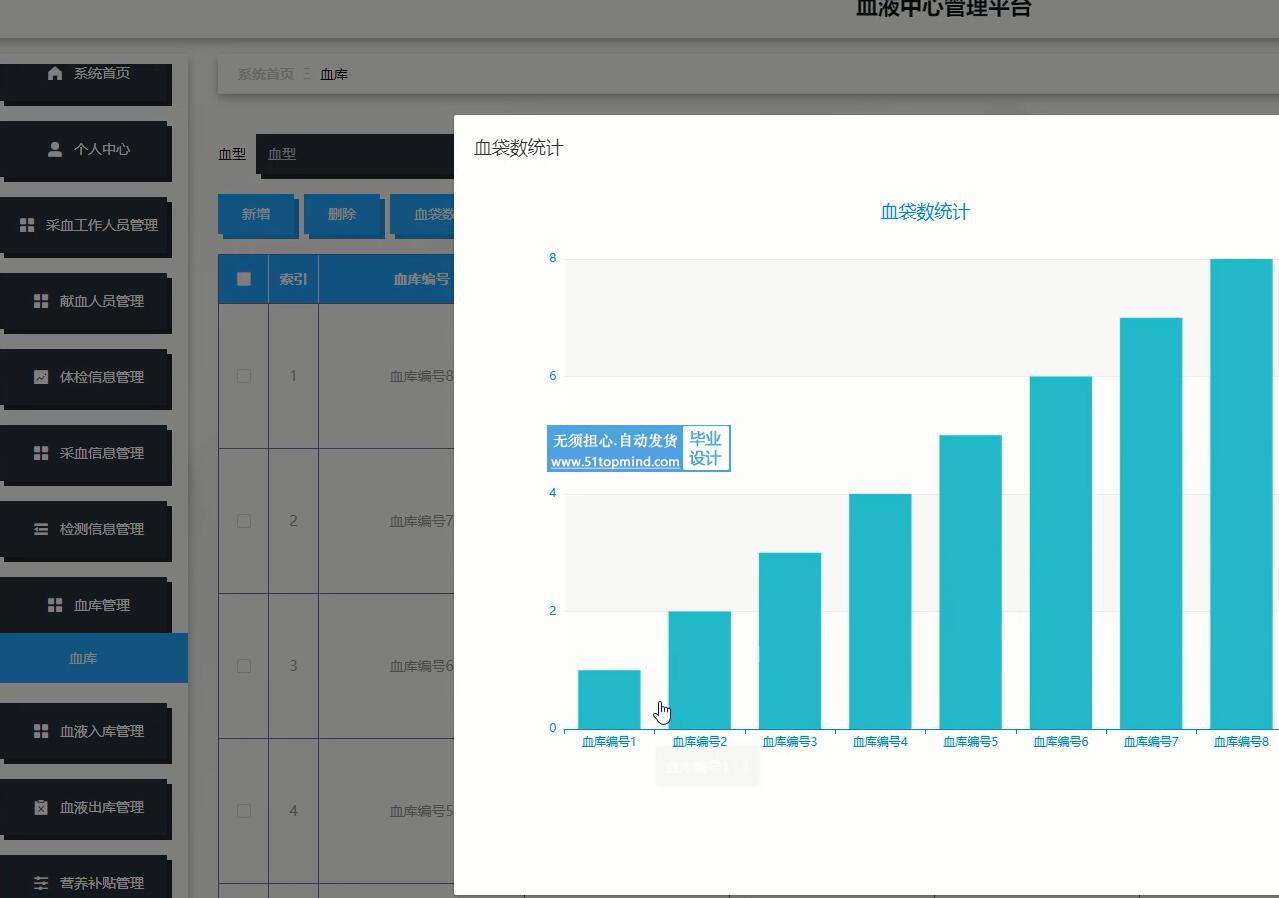Expand 血液入库管理 in the sidebar
The width and height of the screenshot is (1279, 898).
point(86,732)
